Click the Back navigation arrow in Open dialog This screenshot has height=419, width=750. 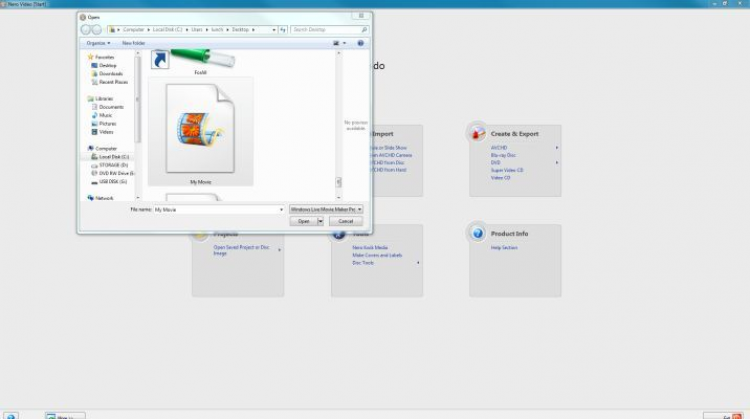pos(86,30)
